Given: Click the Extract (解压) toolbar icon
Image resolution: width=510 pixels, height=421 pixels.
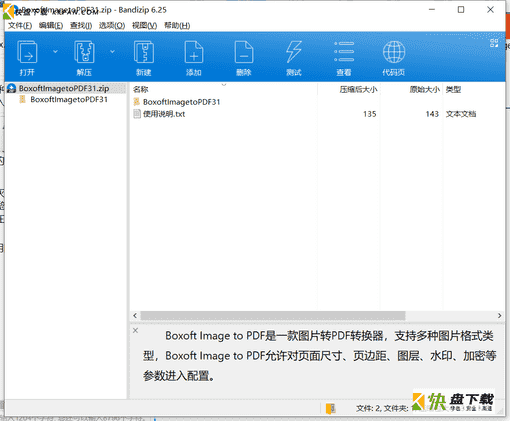Looking at the screenshot, I should click(84, 52).
